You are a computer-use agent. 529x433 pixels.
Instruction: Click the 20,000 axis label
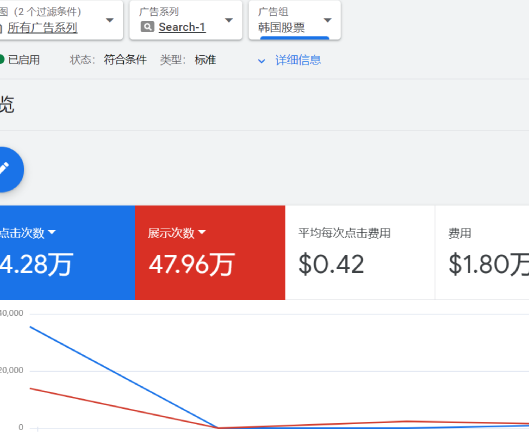click(x=11, y=371)
